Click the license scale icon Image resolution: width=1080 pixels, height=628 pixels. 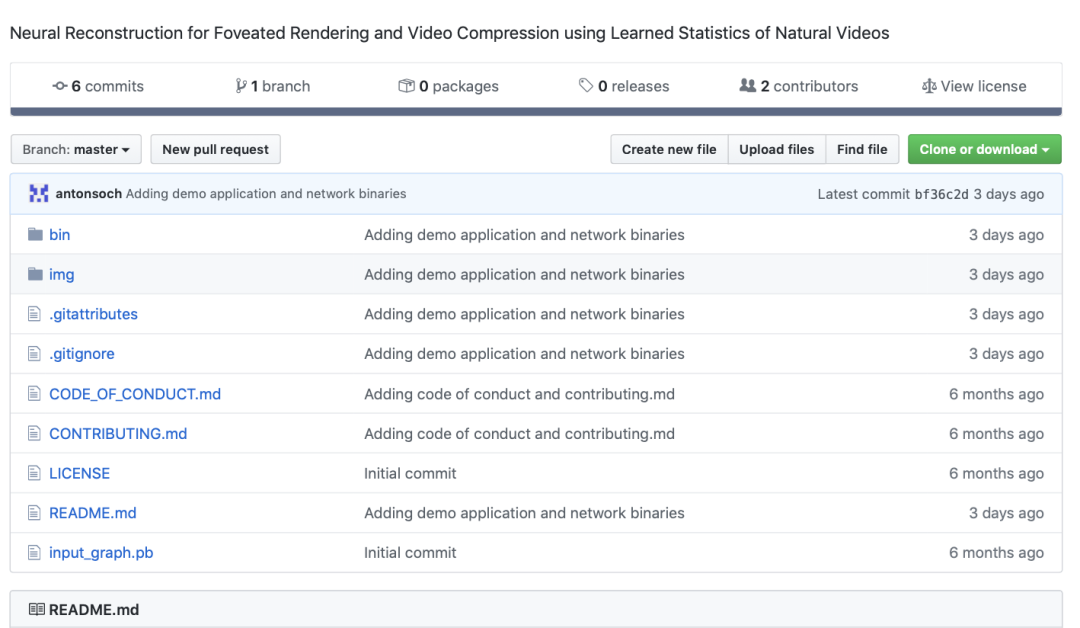coord(929,86)
